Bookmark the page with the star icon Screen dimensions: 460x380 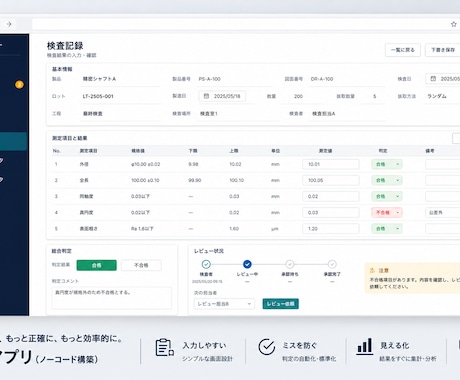pyautogui.click(x=454, y=24)
